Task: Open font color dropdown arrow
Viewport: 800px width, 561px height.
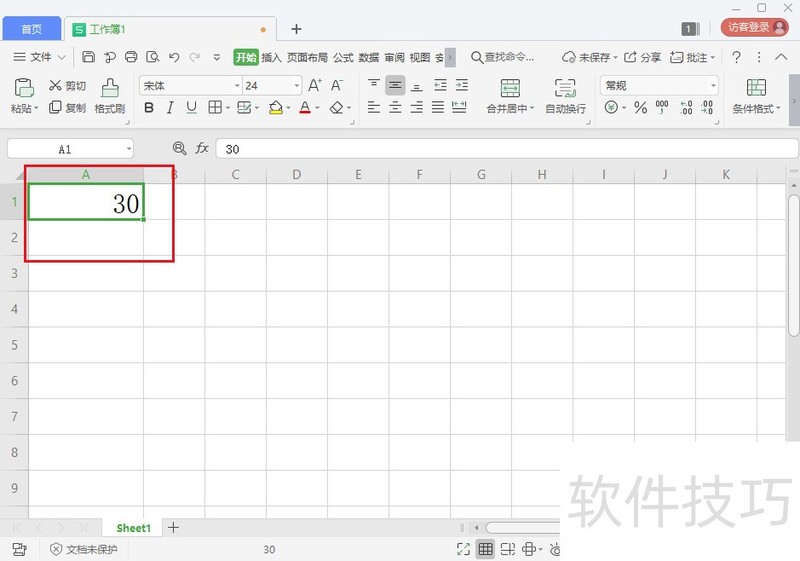Action: click(x=317, y=108)
